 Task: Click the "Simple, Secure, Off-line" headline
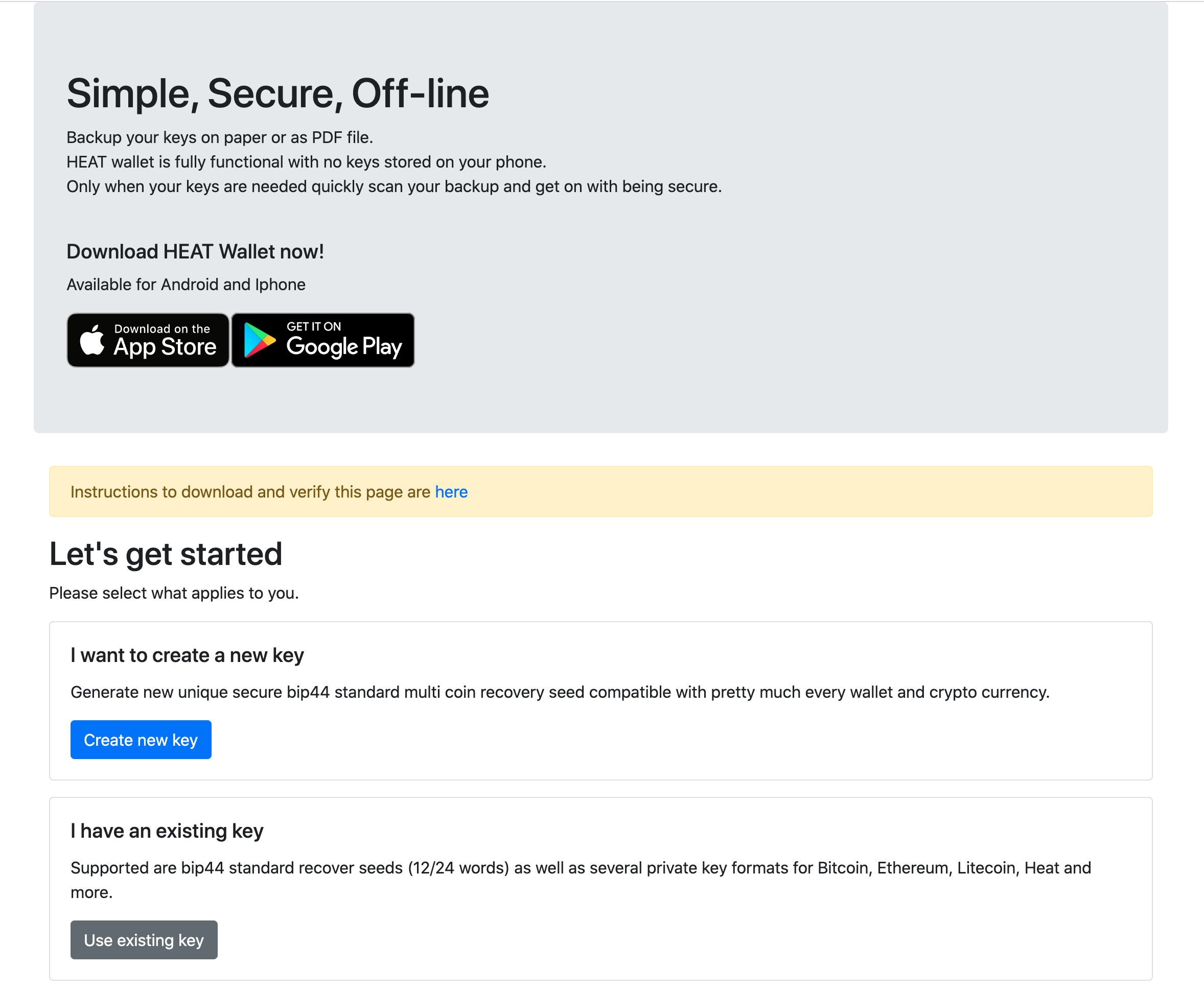pos(278,93)
